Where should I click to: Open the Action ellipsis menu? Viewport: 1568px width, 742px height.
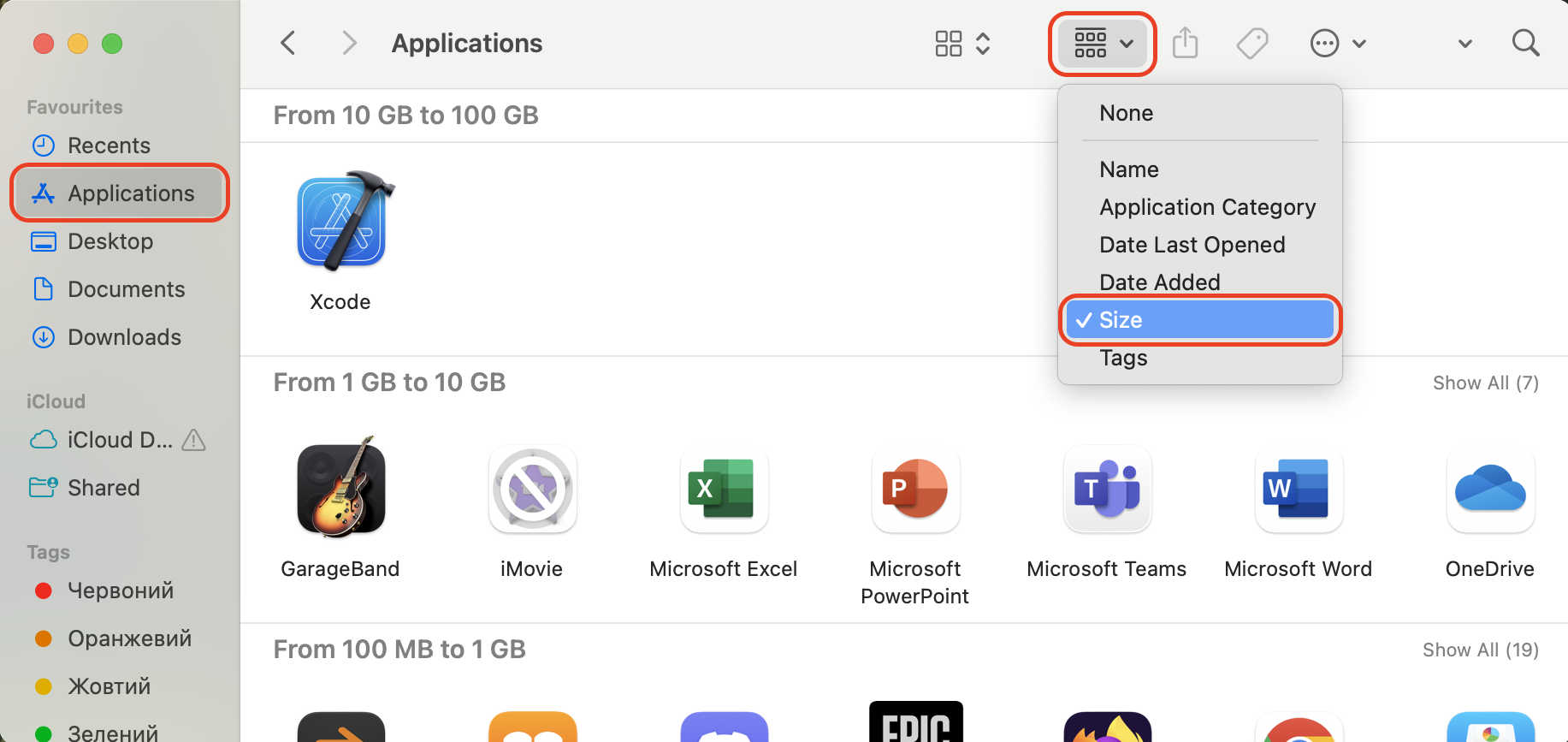1338,43
